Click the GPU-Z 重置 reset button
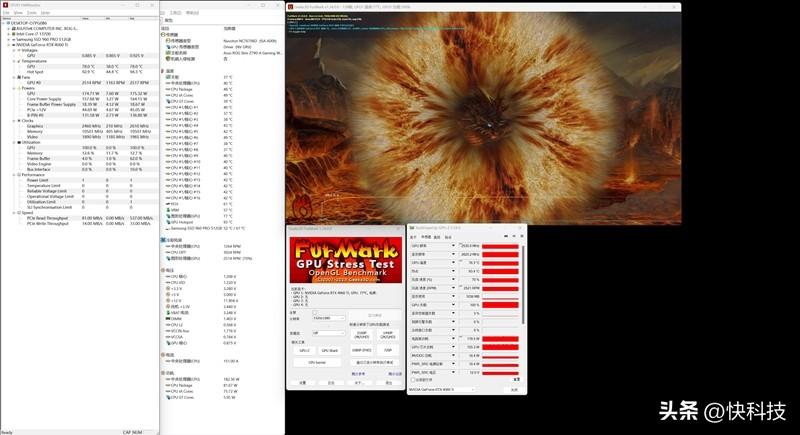800x435 pixels. pos(516,380)
